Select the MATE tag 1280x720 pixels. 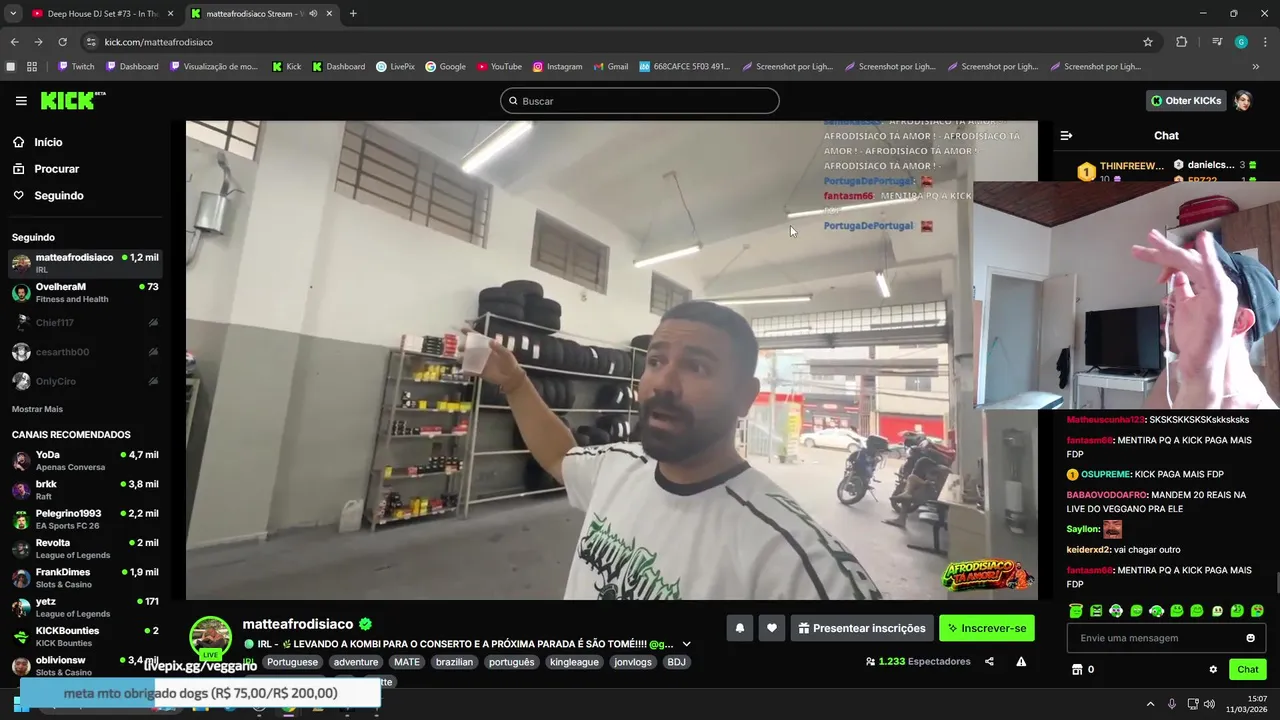tap(407, 662)
